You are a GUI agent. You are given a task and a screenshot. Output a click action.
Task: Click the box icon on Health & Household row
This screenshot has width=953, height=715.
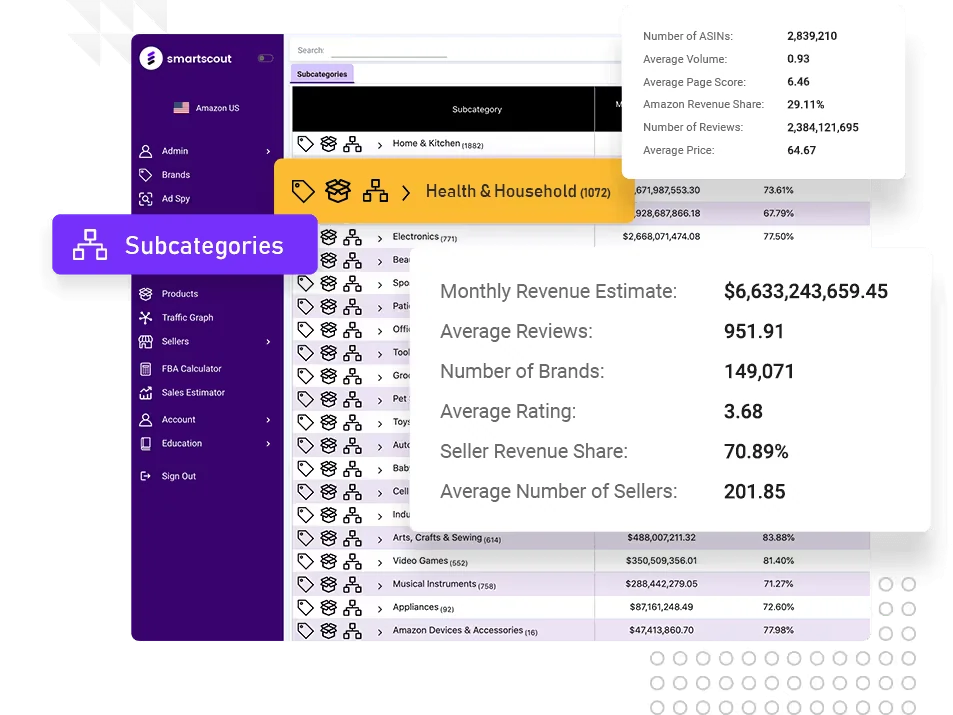tap(338, 189)
